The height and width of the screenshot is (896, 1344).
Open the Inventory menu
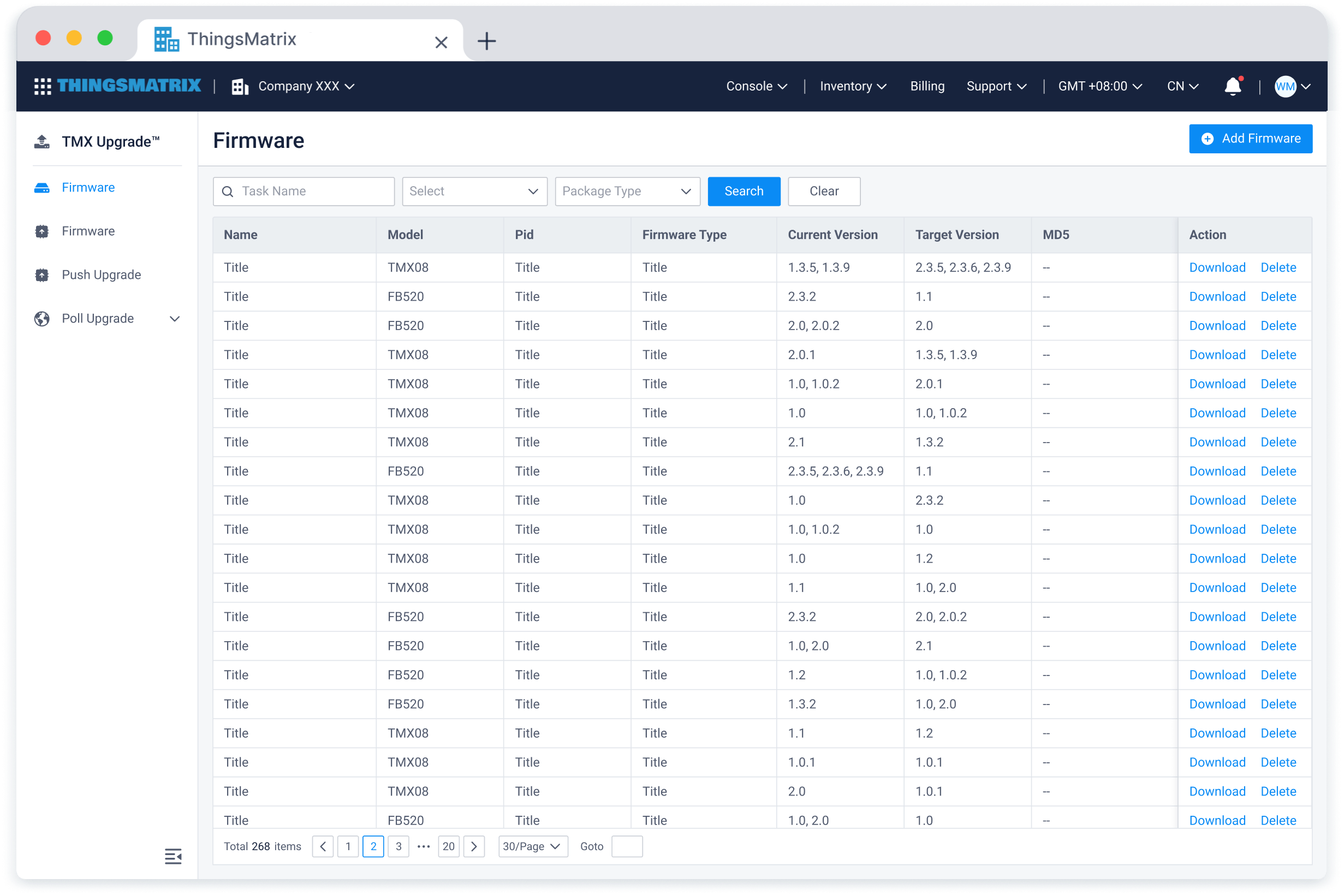(x=853, y=86)
